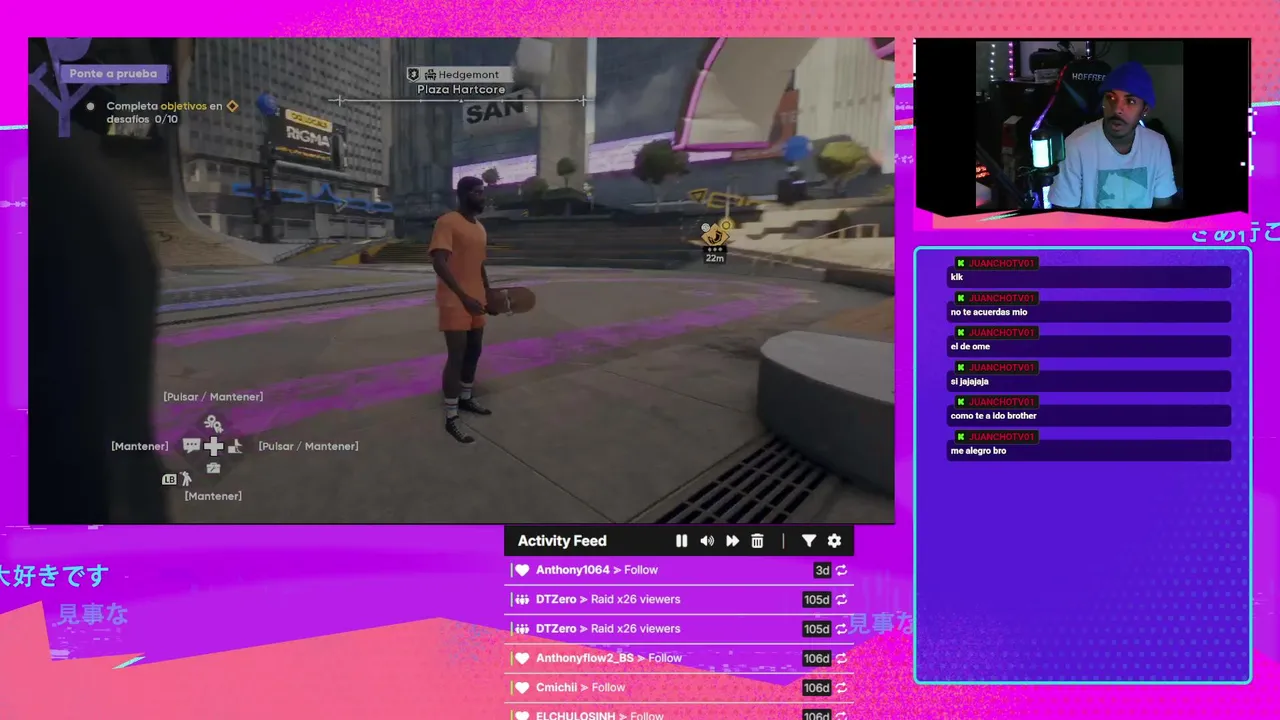Click the '[Mantener]' label left of the d-pad
The image size is (1280, 720).
[140, 446]
